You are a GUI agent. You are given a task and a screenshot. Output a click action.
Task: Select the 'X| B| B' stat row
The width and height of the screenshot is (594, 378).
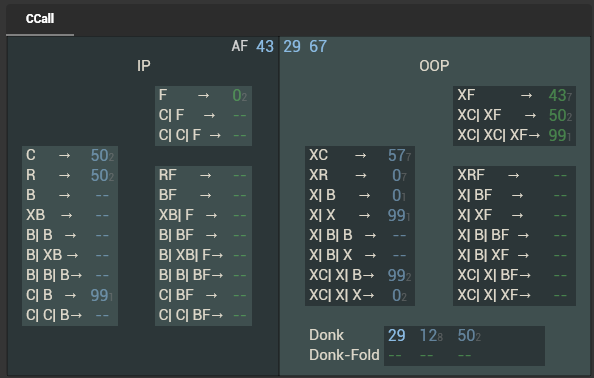360,235
